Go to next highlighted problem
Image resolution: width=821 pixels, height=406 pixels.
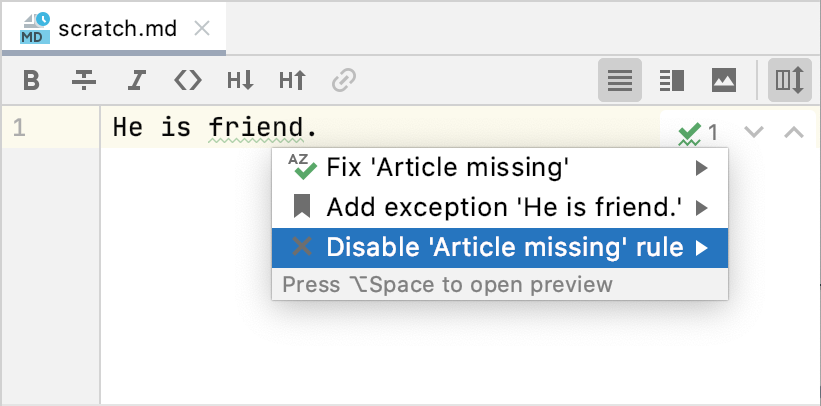coord(755,132)
